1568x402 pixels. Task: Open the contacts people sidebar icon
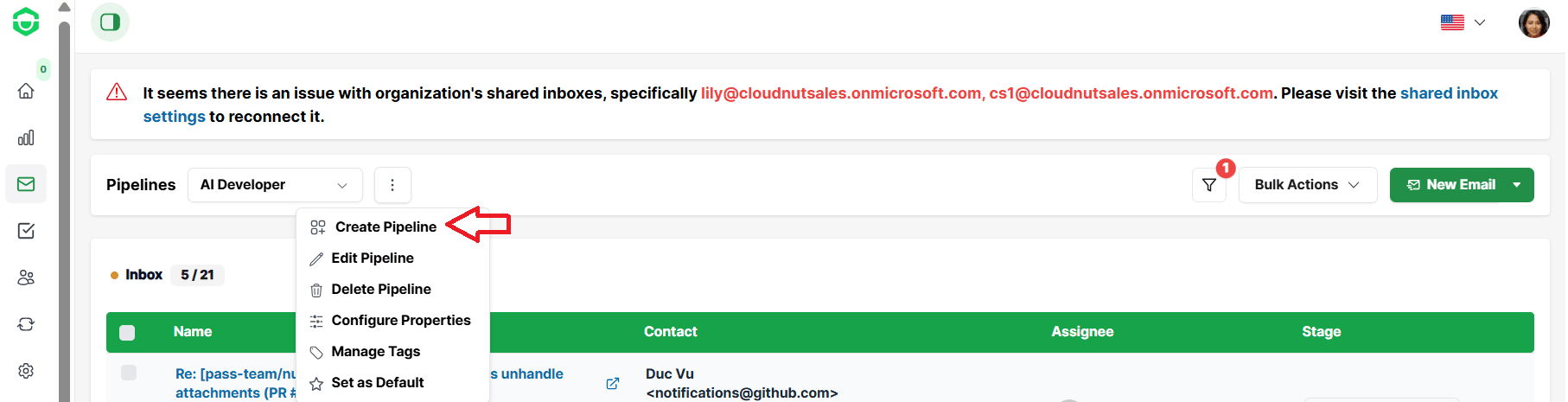[26, 278]
